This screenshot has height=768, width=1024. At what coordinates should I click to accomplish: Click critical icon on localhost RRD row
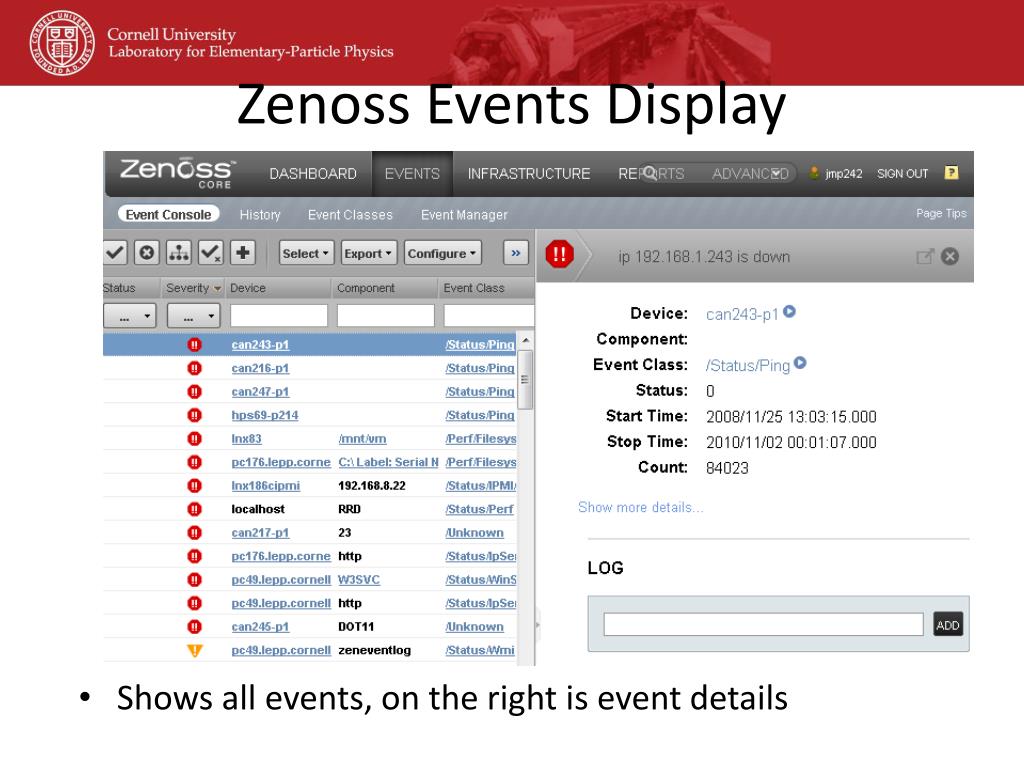[195, 509]
